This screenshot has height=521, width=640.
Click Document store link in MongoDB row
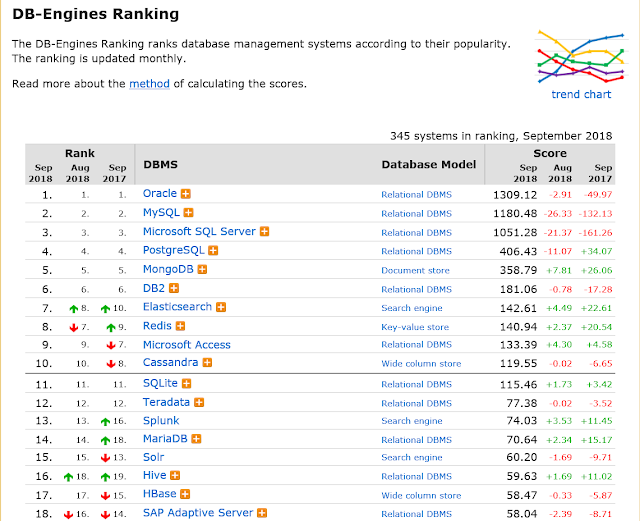415,270
